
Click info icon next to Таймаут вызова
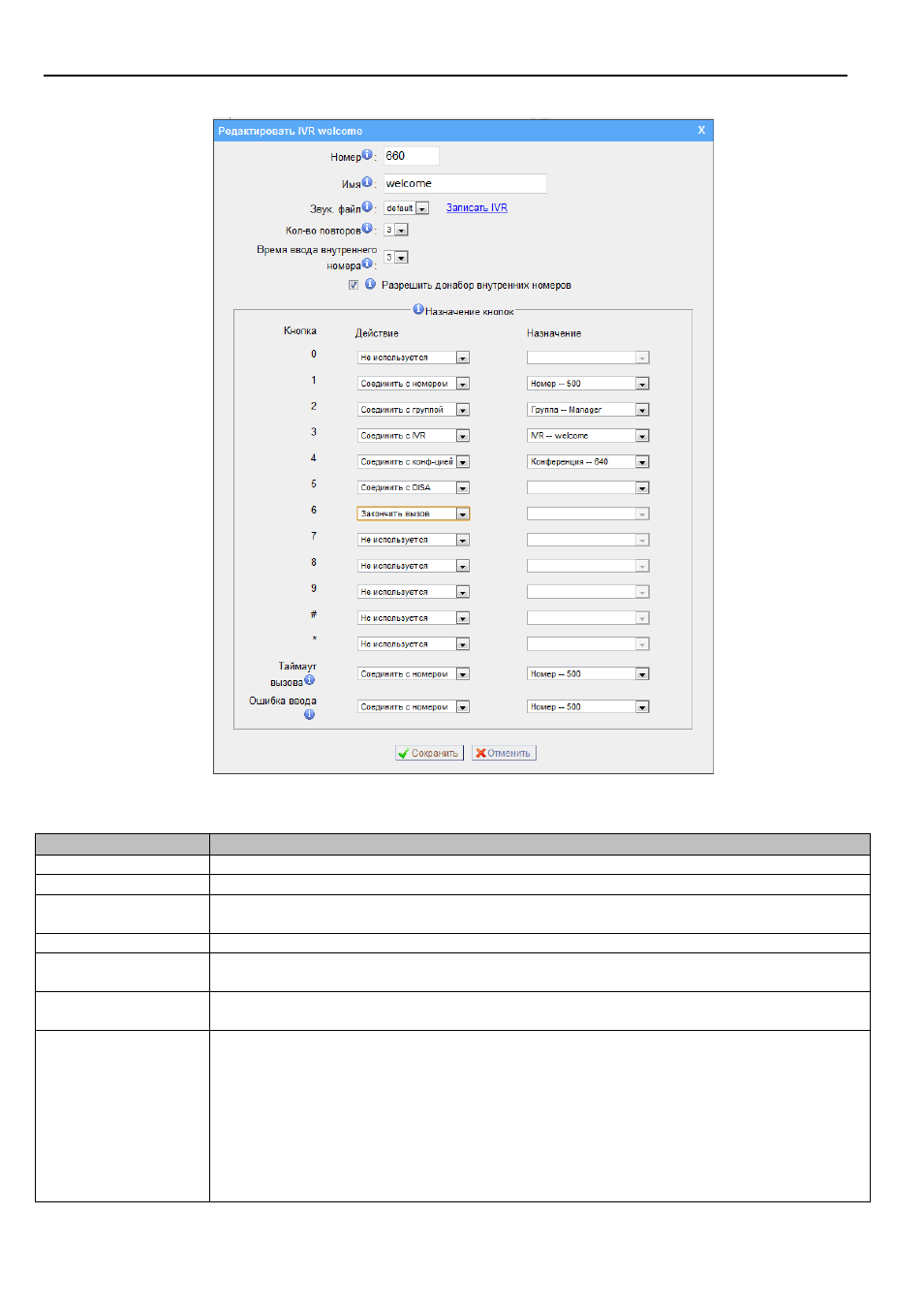310,680
